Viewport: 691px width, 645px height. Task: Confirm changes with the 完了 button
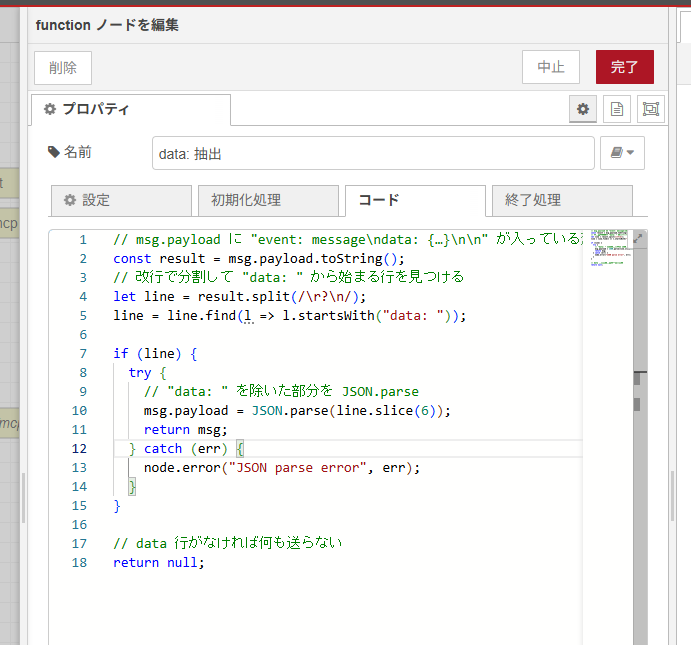[x=624, y=67]
